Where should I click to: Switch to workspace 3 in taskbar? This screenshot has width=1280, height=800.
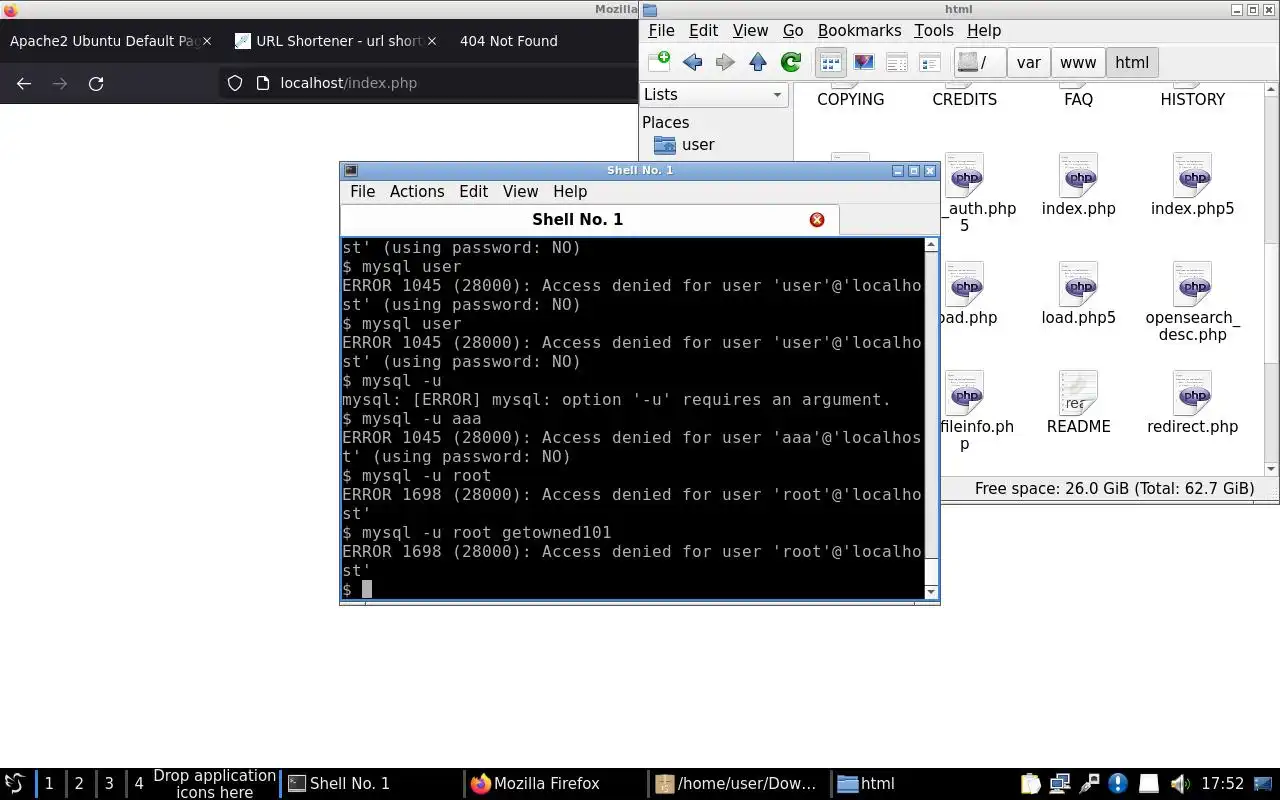pyautogui.click(x=109, y=783)
